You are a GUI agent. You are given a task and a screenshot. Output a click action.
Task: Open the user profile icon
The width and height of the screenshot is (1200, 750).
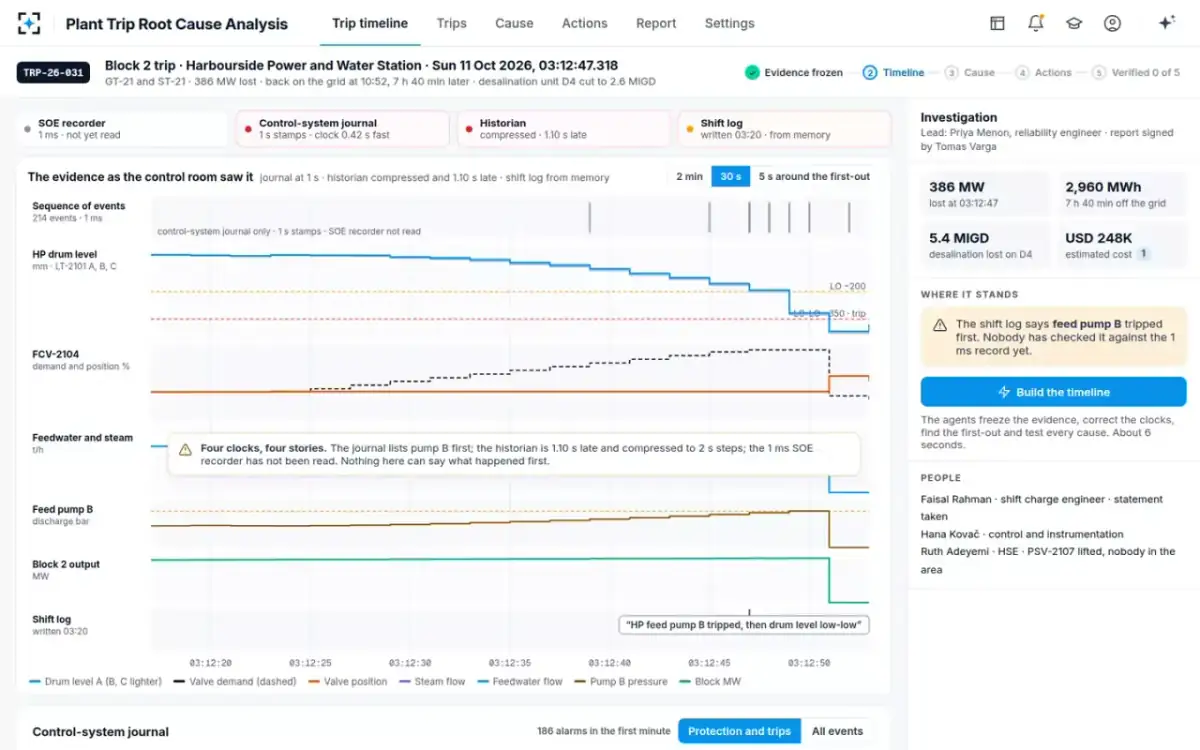click(x=1112, y=23)
